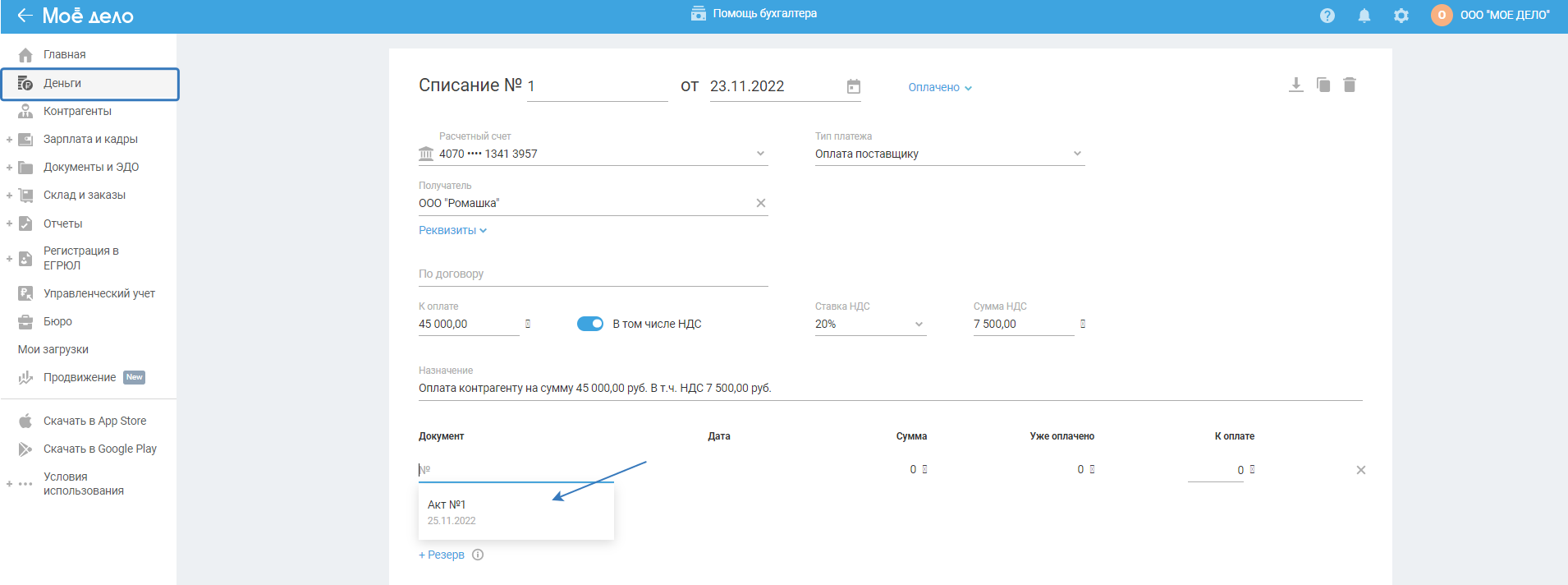
Task: Open notifications bell icon
Action: pos(1364,16)
